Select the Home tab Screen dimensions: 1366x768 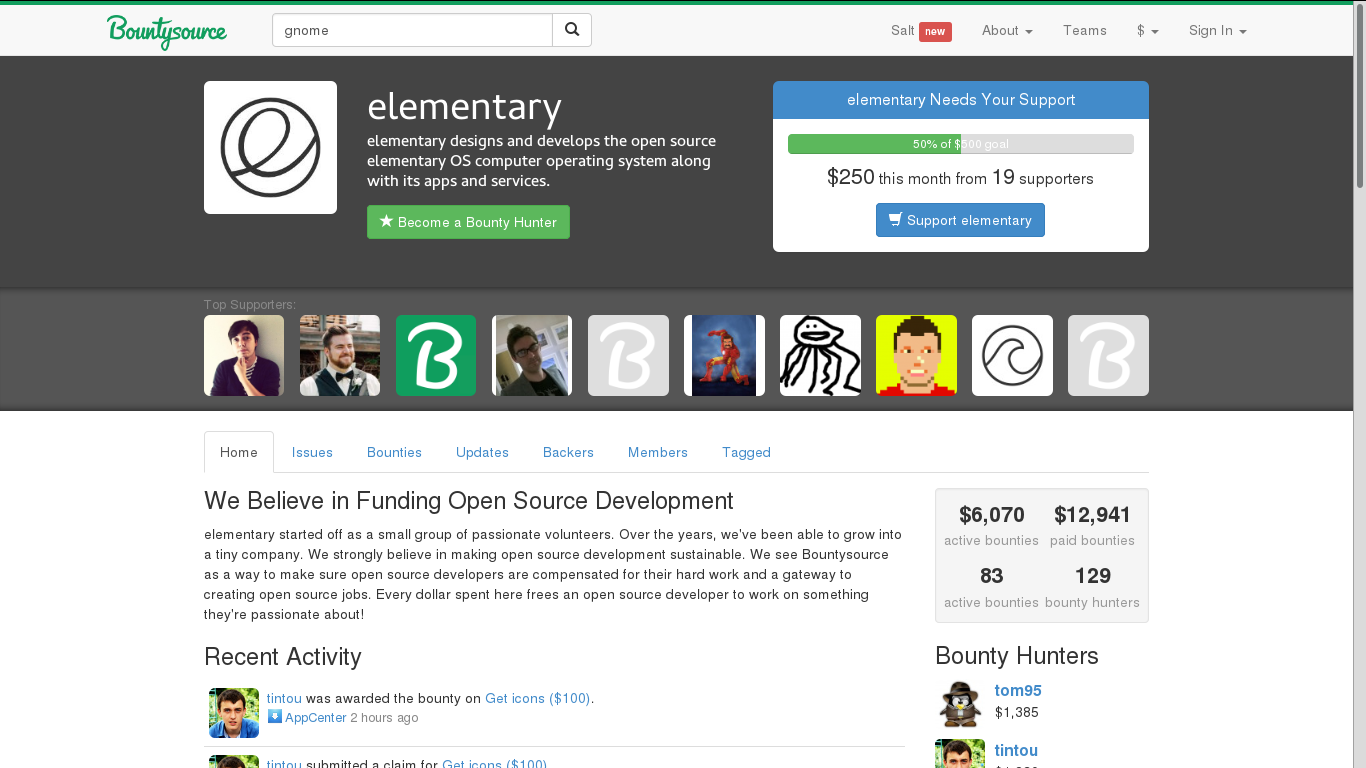click(x=239, y=452)
